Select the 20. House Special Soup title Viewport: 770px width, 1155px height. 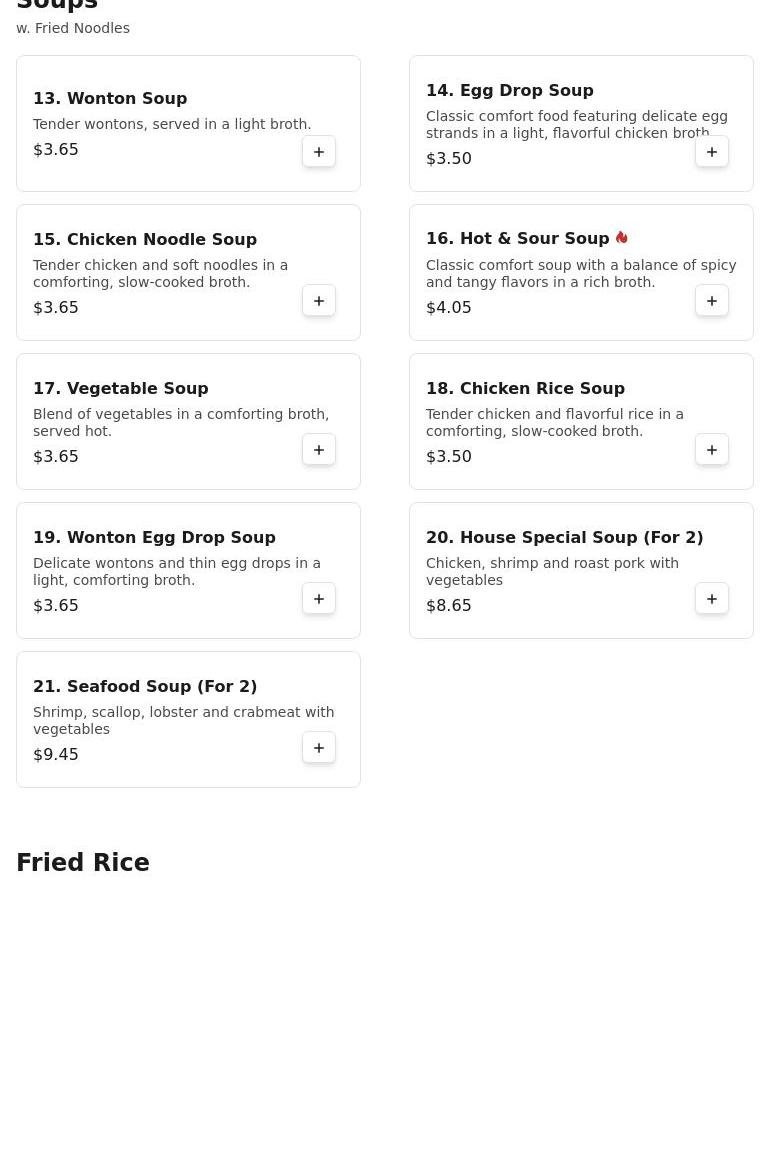[x=564, y=537]
